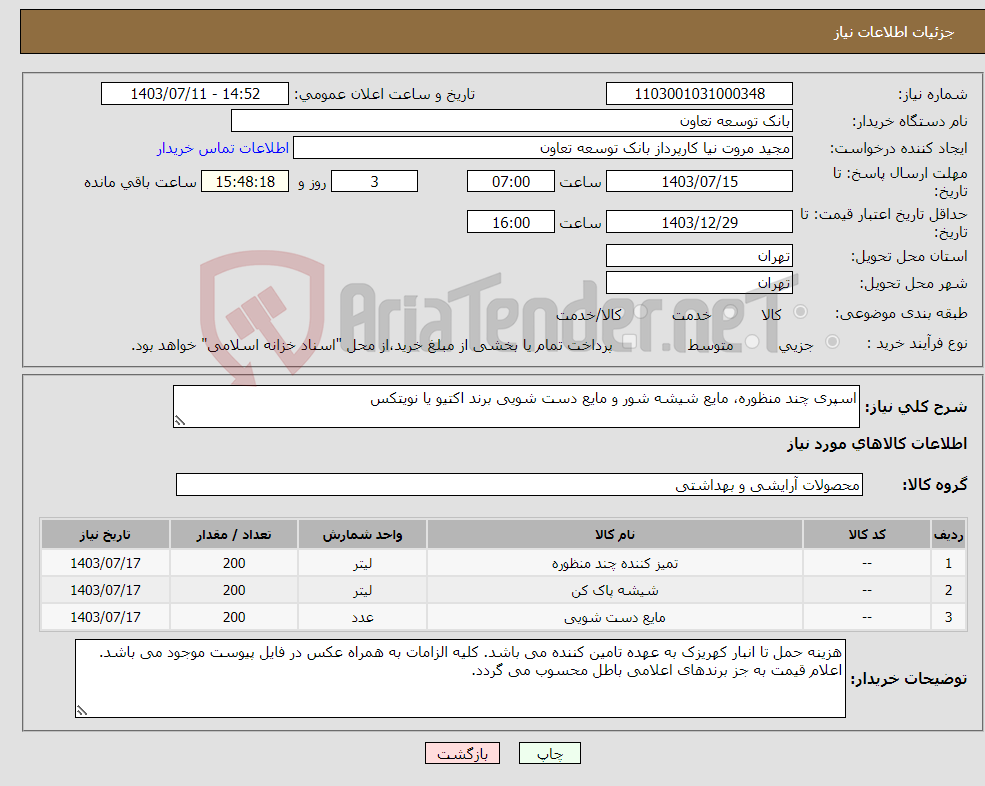Select the متوسط purchase type radio
The height and width of the screenshot is (786, 985).
point(752,342)
